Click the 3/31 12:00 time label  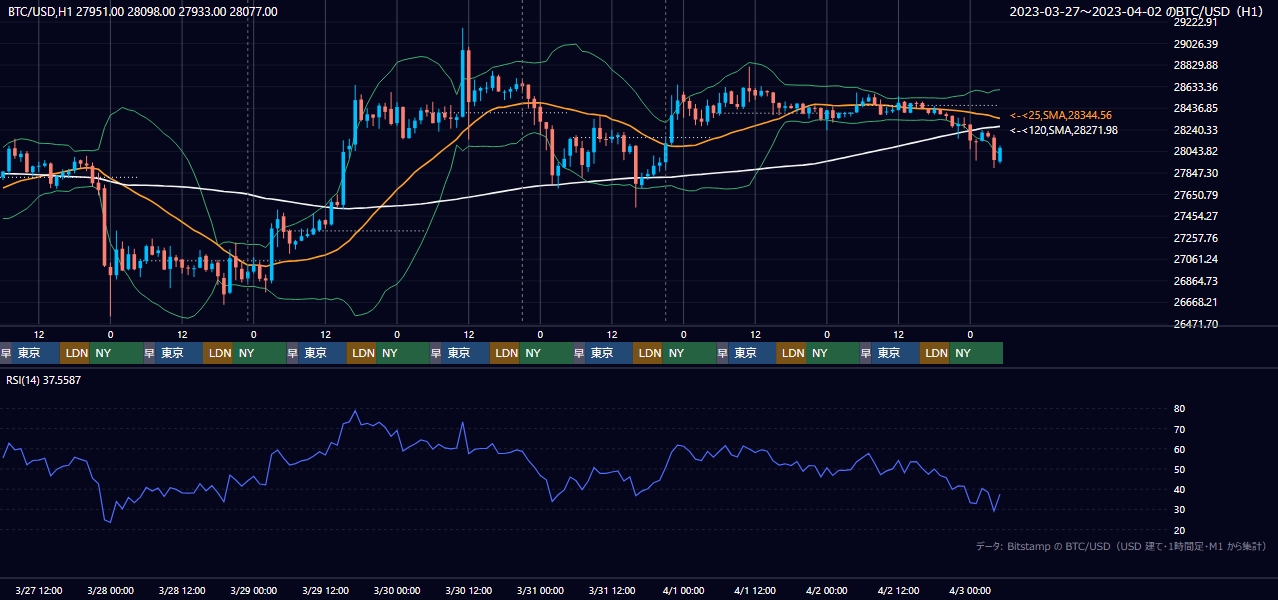612,590
